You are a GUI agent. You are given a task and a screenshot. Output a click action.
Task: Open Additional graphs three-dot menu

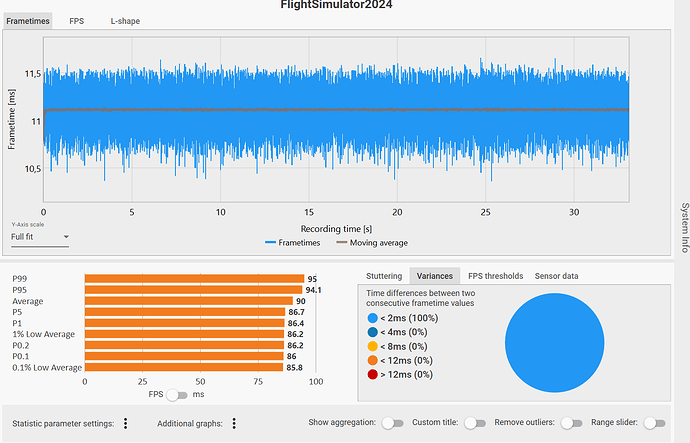pyautogui.click(x=232, y=424)
